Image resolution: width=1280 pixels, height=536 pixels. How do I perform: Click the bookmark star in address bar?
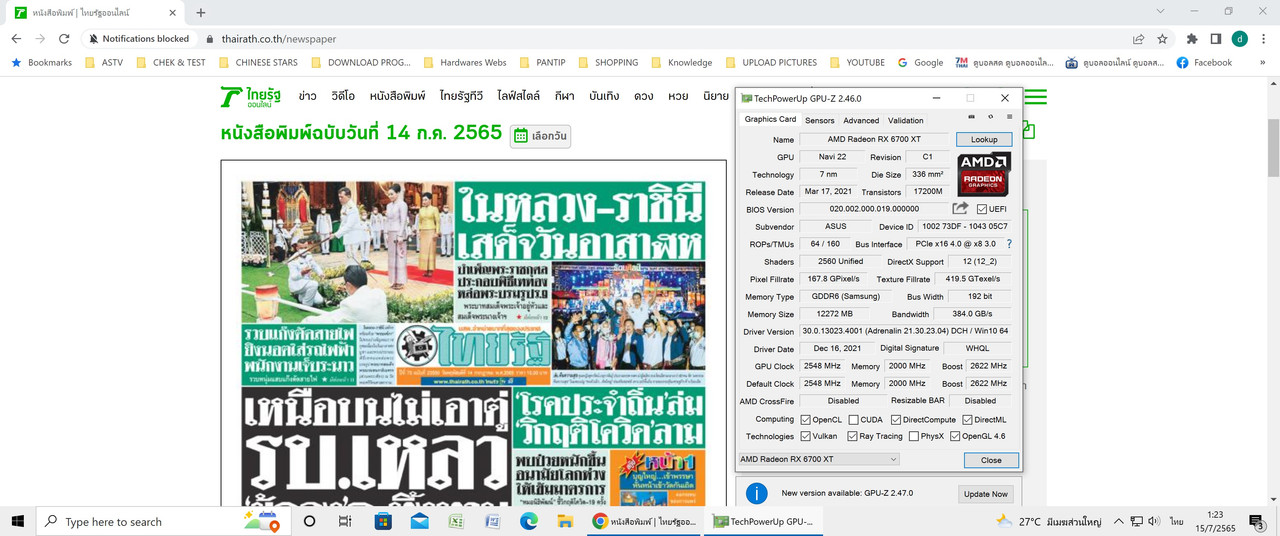1162,39
